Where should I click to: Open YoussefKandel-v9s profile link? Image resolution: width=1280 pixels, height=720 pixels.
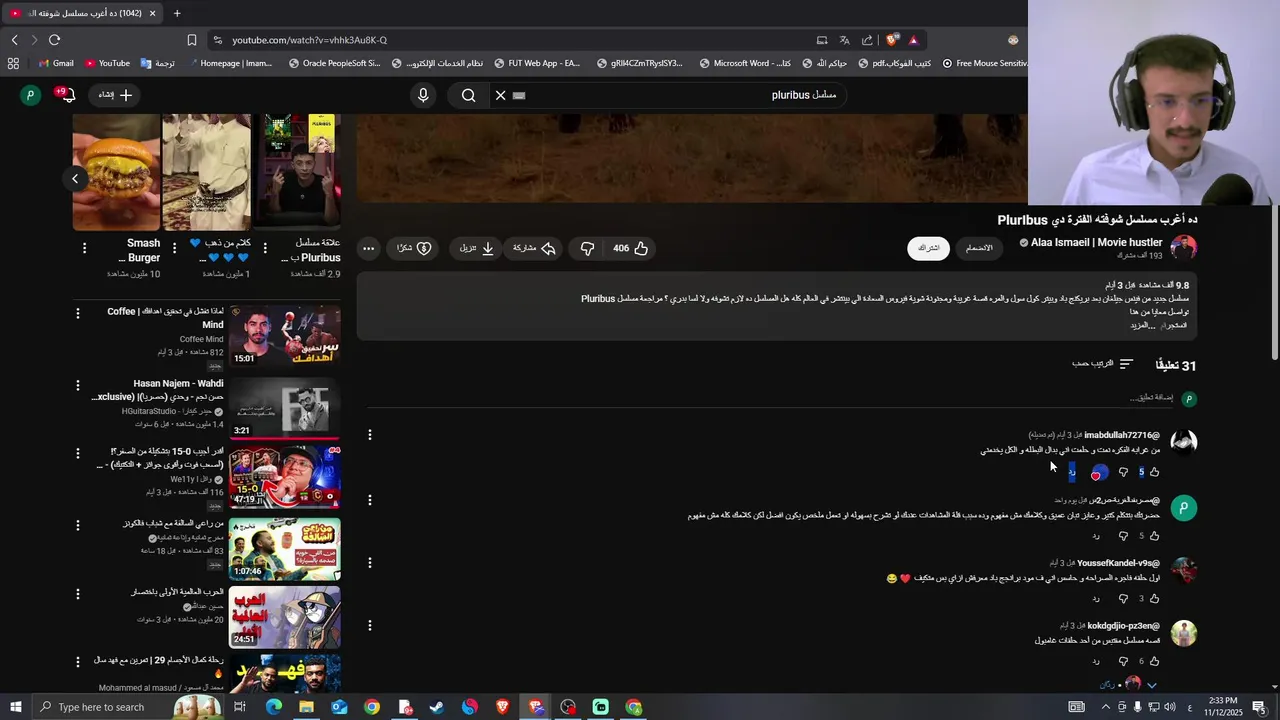(x=1118, y=563)
